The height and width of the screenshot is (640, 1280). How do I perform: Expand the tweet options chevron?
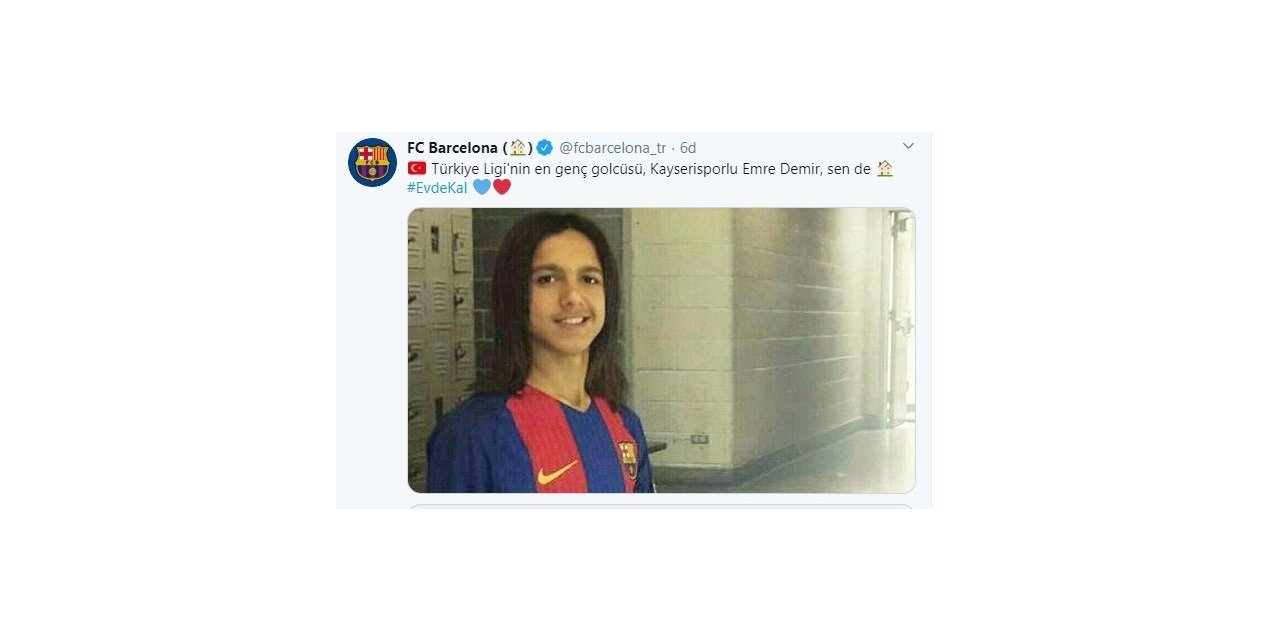tap(908, 146)
